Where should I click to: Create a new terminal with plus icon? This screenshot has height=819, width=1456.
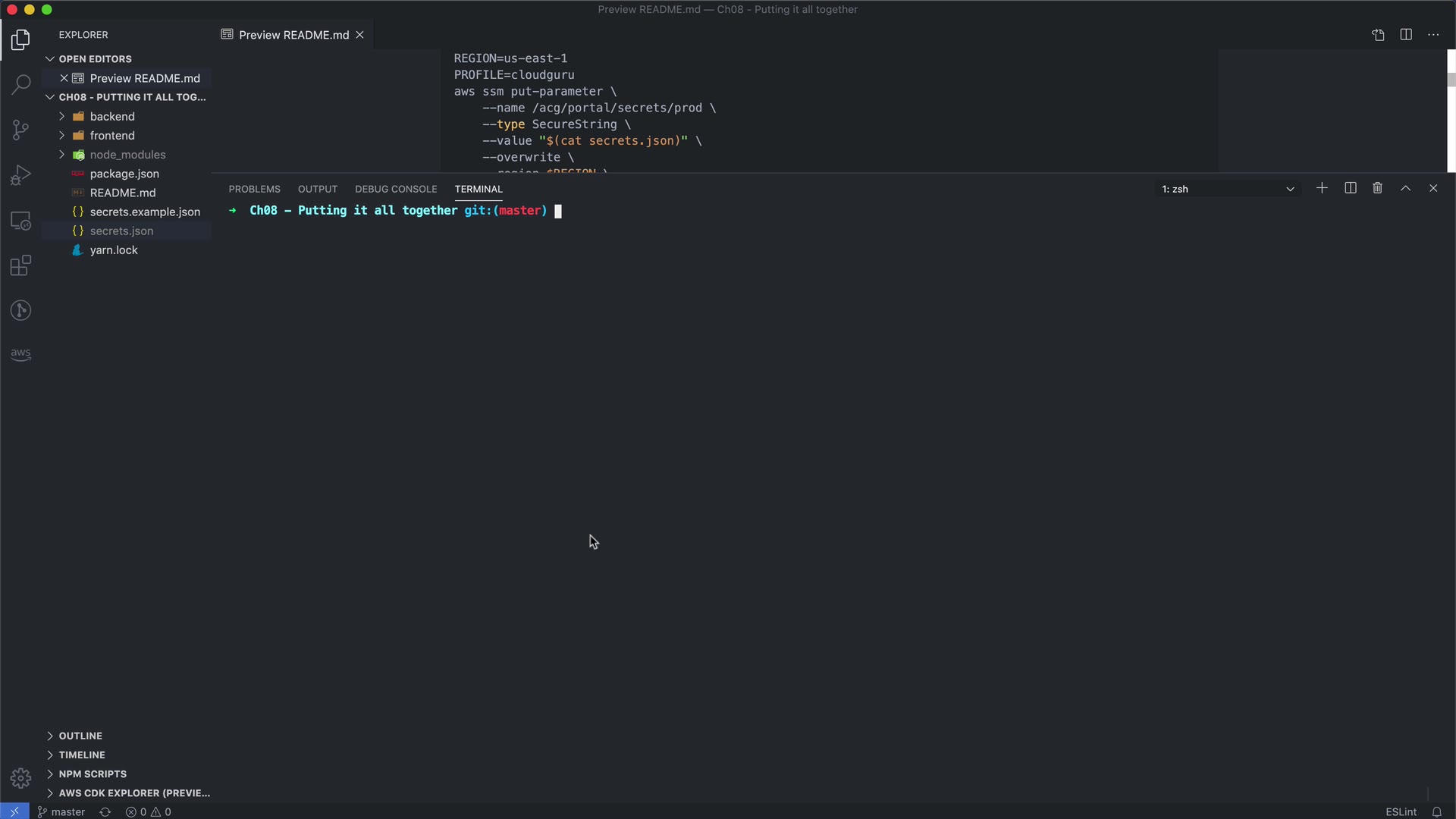[x=1322, y=188]
